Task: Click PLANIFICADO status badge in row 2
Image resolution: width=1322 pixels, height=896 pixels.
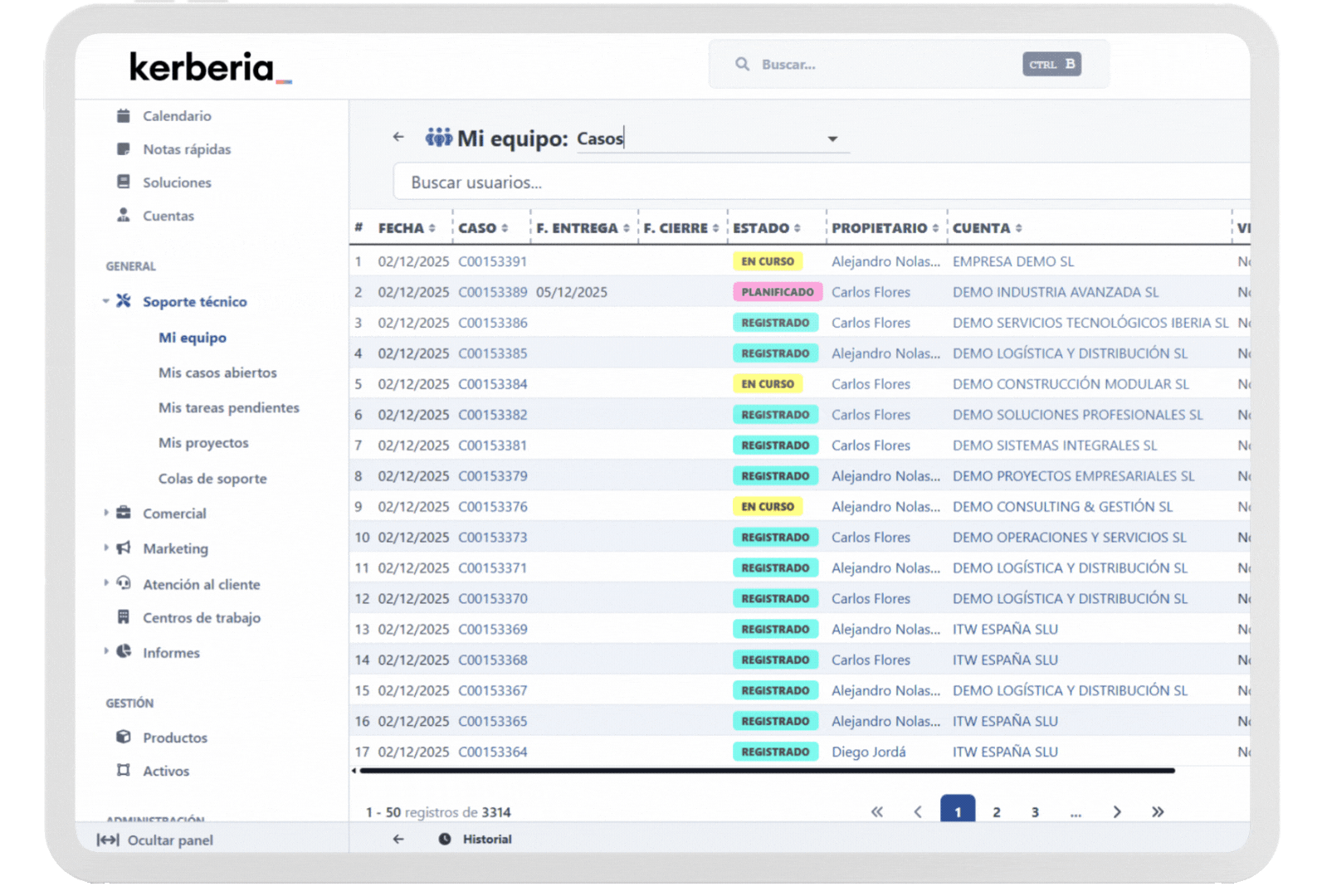Action: (x=778, y=292)
